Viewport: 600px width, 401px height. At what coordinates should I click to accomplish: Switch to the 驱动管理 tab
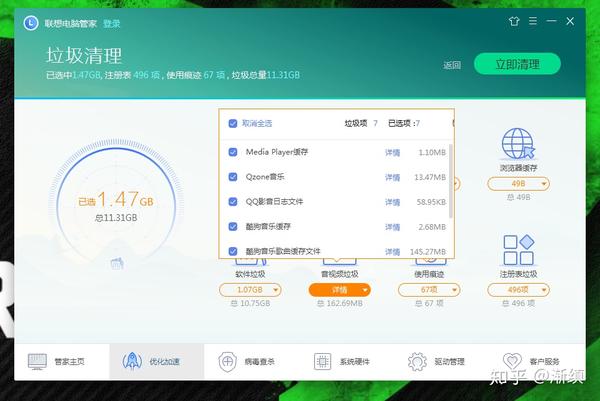pos(442,361)
